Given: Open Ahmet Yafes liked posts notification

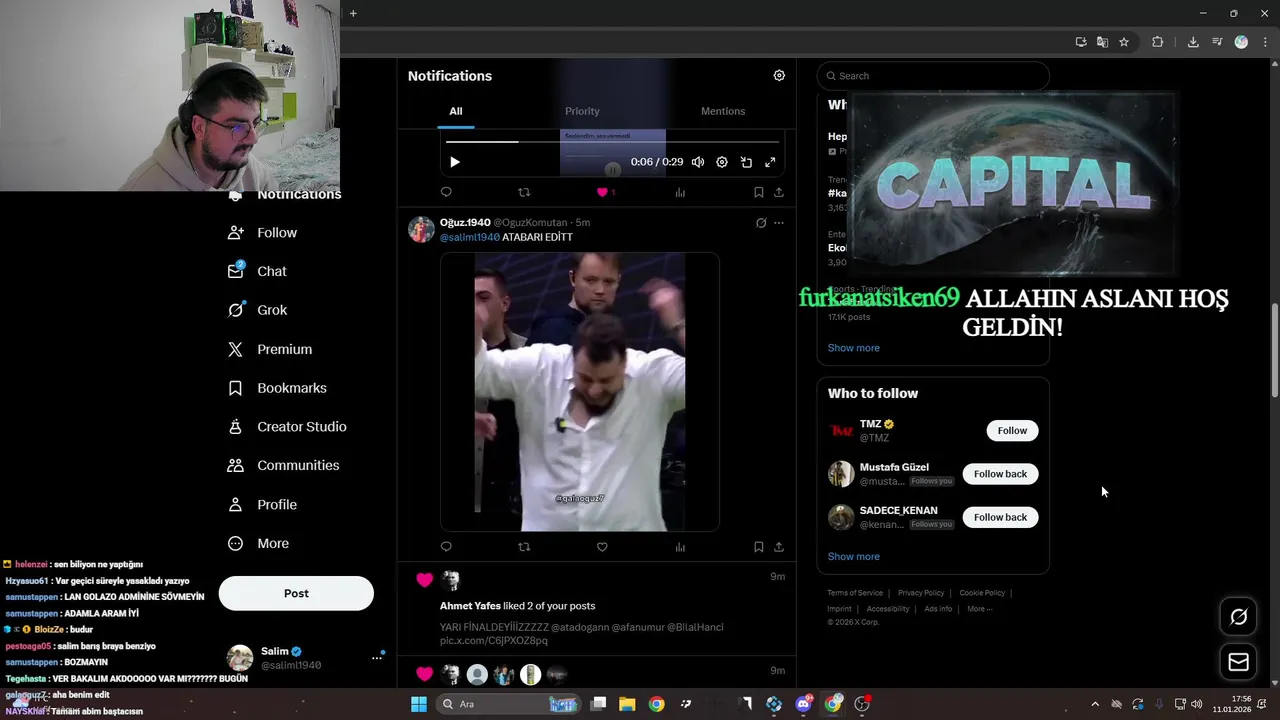Looking at the screenshot, I should click(596, 608).
